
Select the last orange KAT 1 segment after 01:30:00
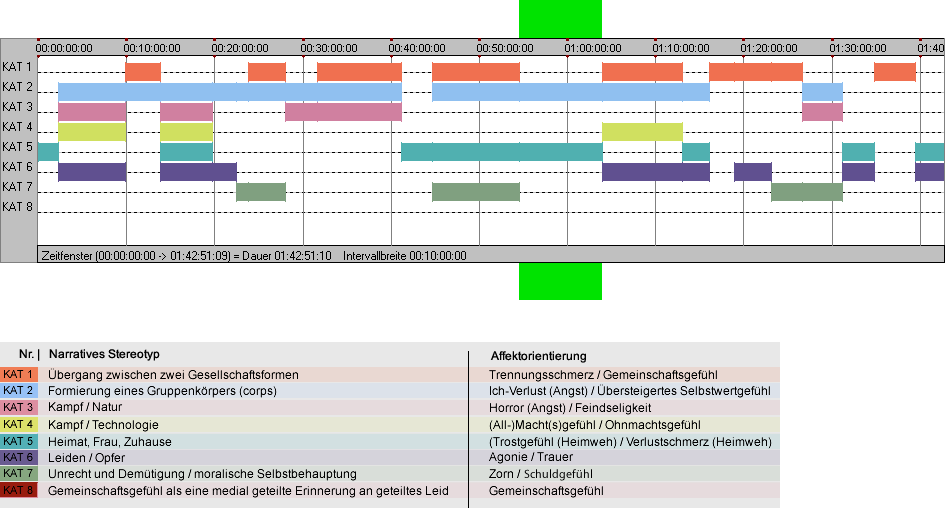pyautogui.click(x=895, y=72)
